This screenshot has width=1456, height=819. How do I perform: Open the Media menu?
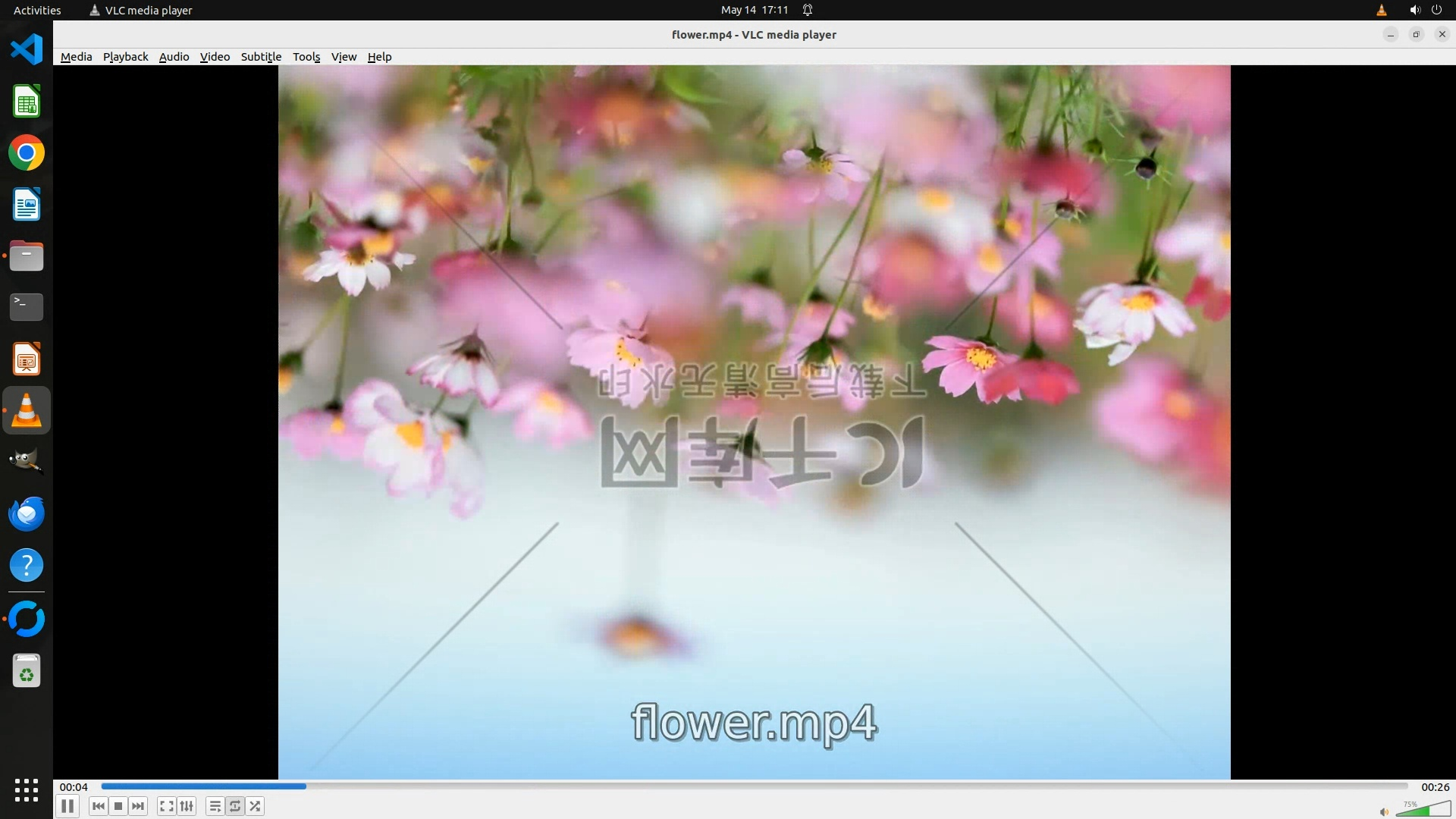tap(76, 57)
